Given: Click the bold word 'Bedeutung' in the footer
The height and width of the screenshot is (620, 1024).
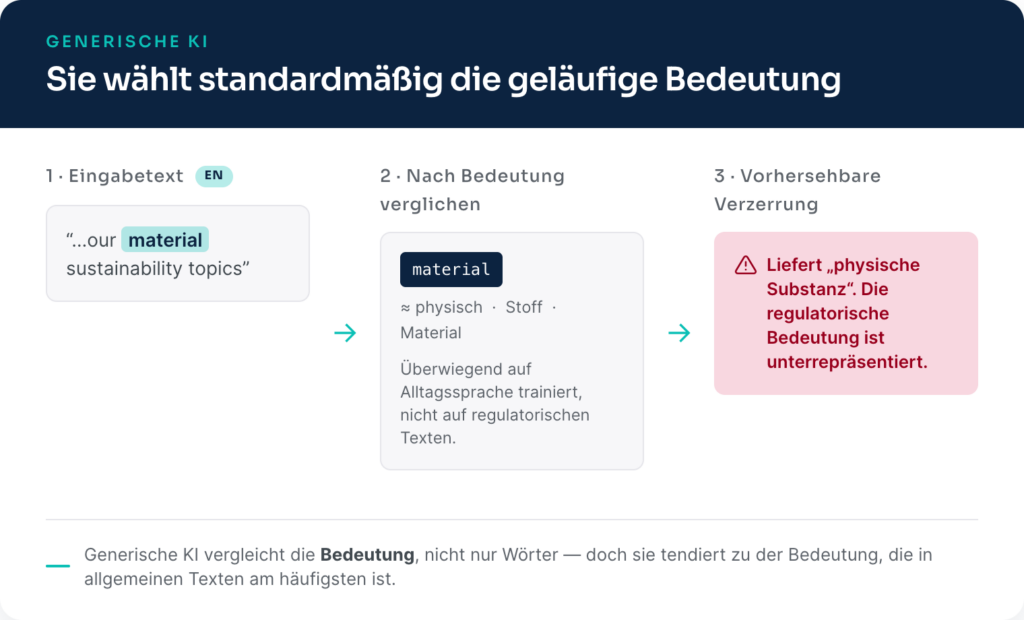Looking at the screenshot, I should click(x=367, y=555).
